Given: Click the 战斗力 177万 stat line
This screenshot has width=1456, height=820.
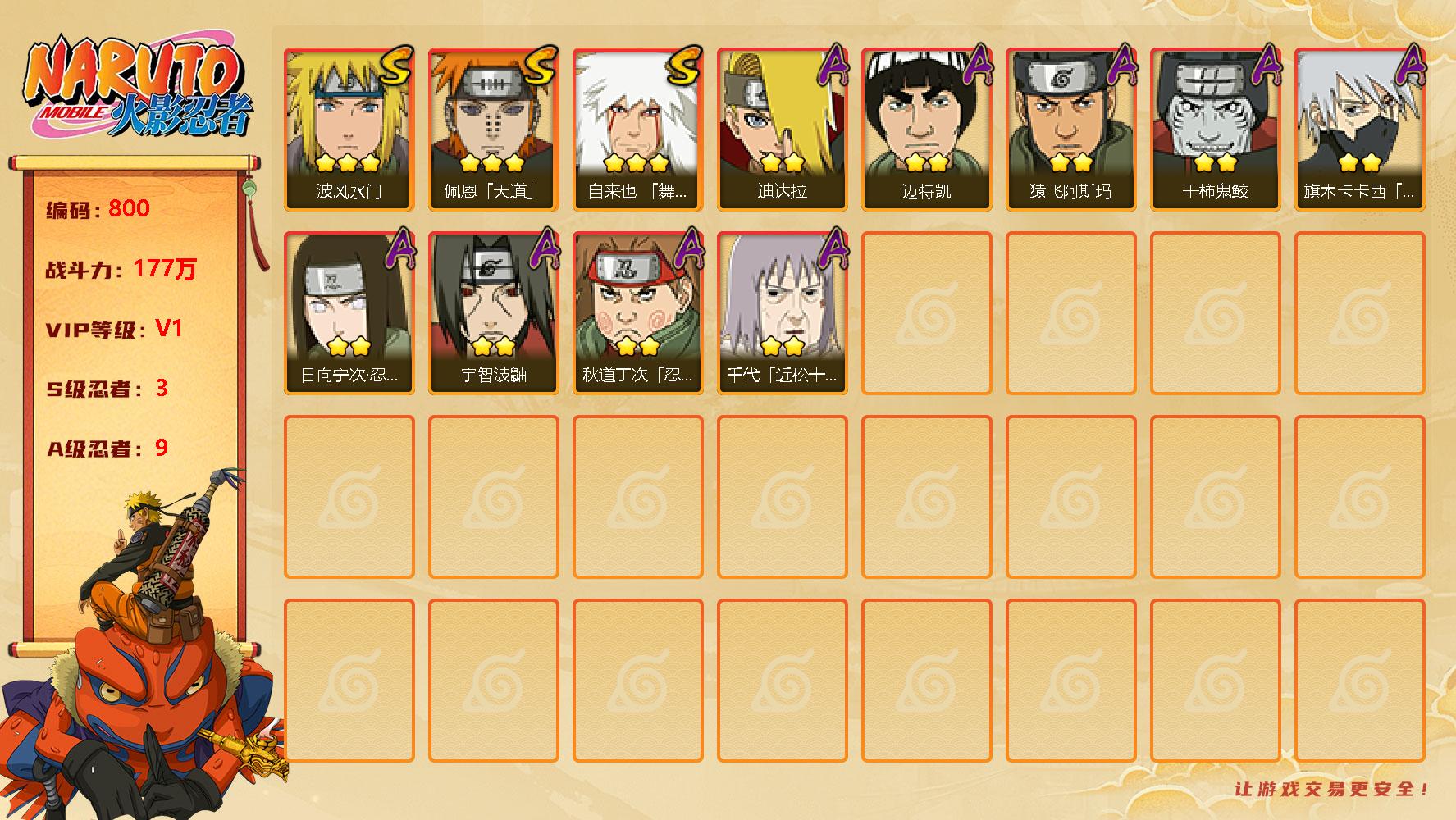Looking at the screenshot, I should pos(121,268).
